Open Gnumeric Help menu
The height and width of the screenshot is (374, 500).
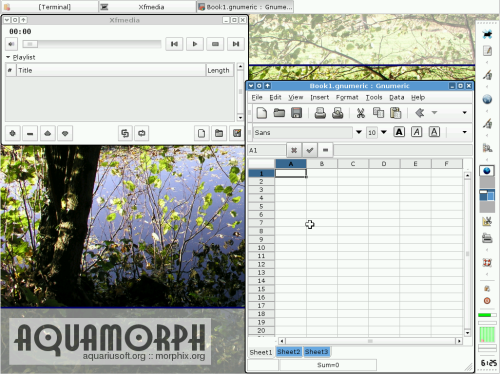click(418, 97)
